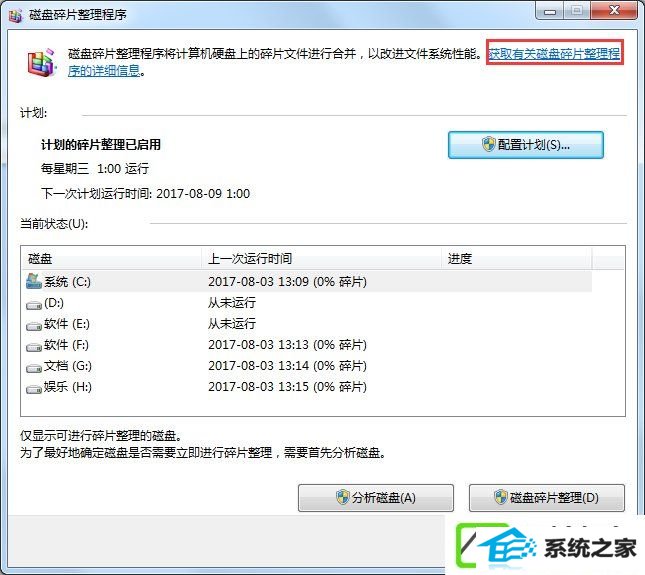The width and height of the screenshot is (645, 575).
Task: Click the 当前状态(U): label
Action: click(x=54, y=224)
